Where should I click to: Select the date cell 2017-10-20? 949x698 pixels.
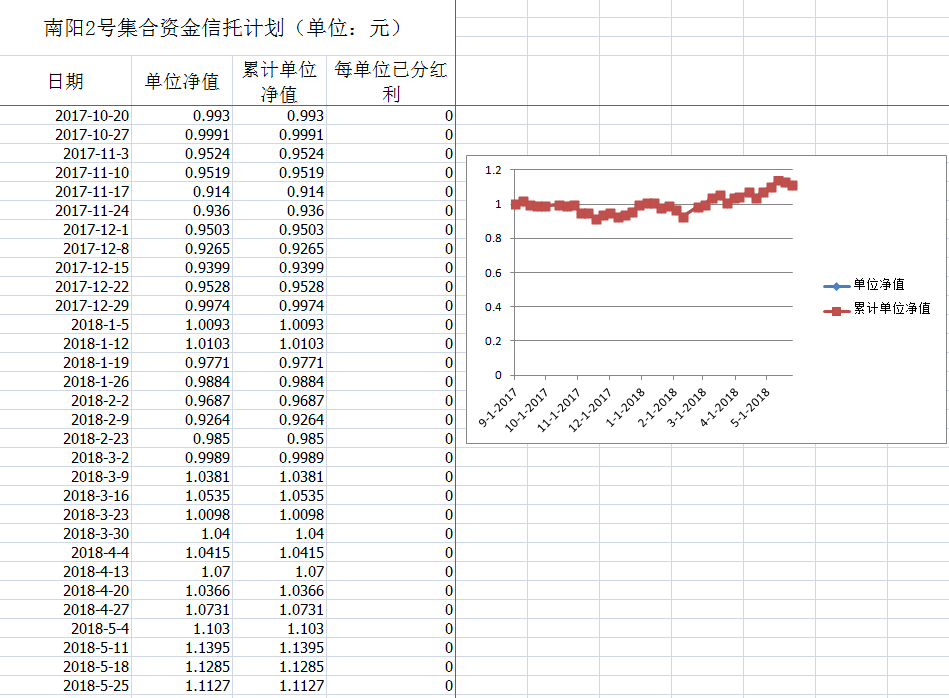click(x=92, y=116)
